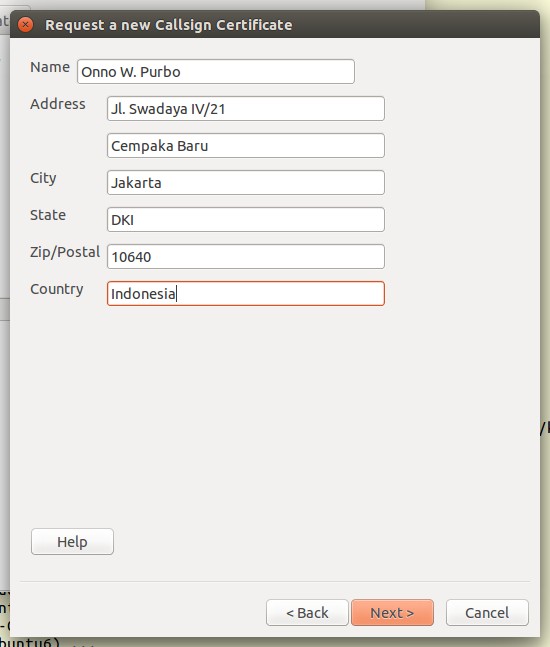Open Help for this certificate form

(72, 542)
